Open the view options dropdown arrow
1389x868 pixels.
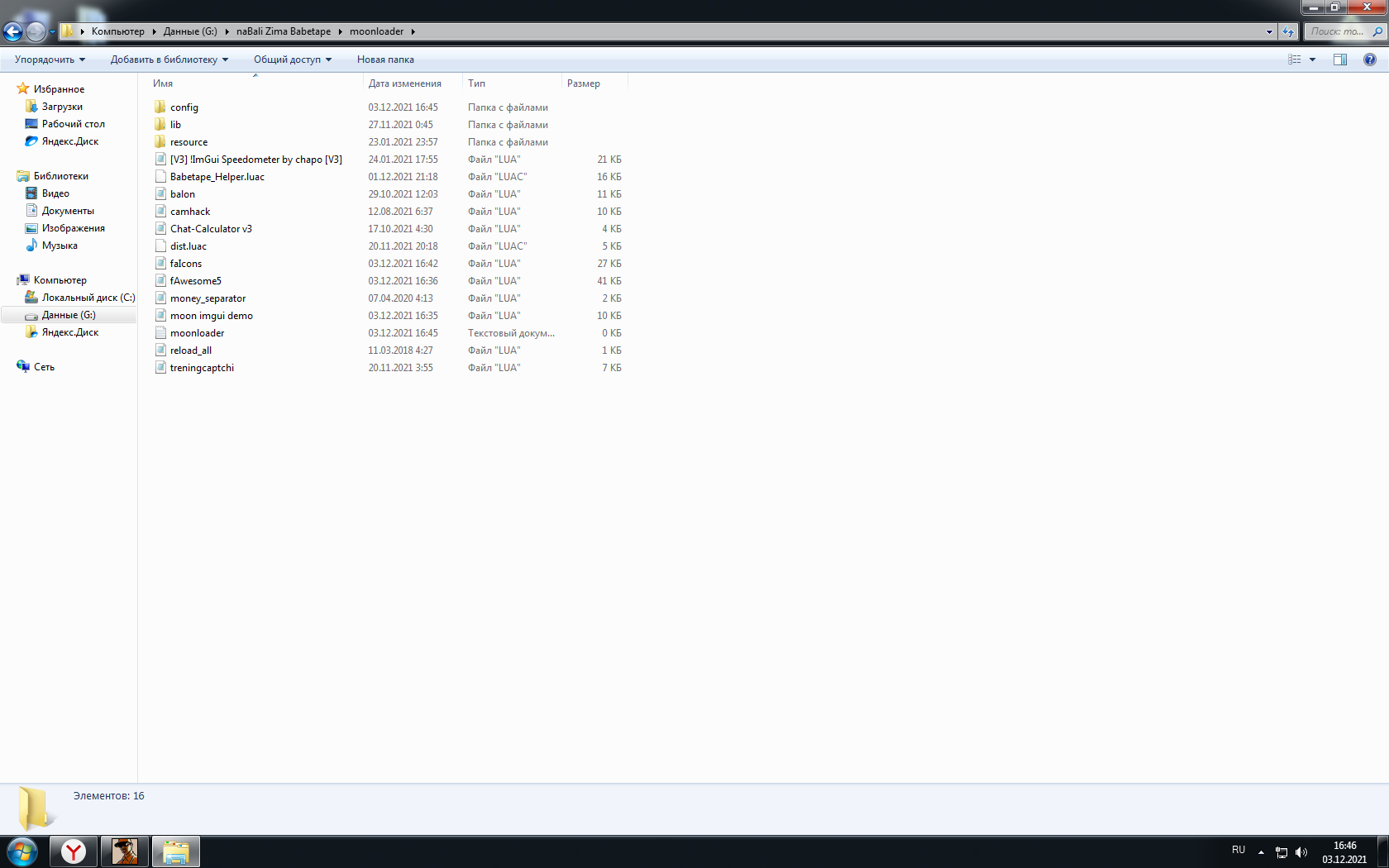pyautogui.click(x=1312, y=60)
